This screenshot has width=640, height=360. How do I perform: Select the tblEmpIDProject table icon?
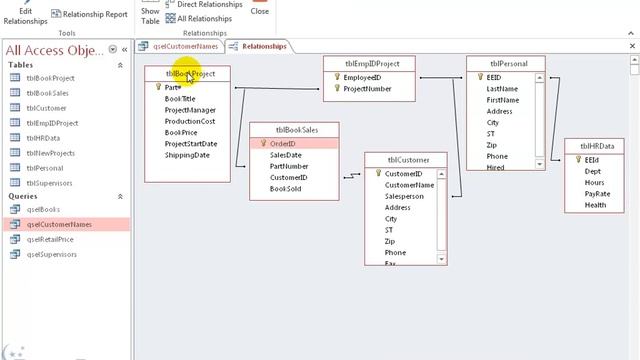(x=15, y=122)
